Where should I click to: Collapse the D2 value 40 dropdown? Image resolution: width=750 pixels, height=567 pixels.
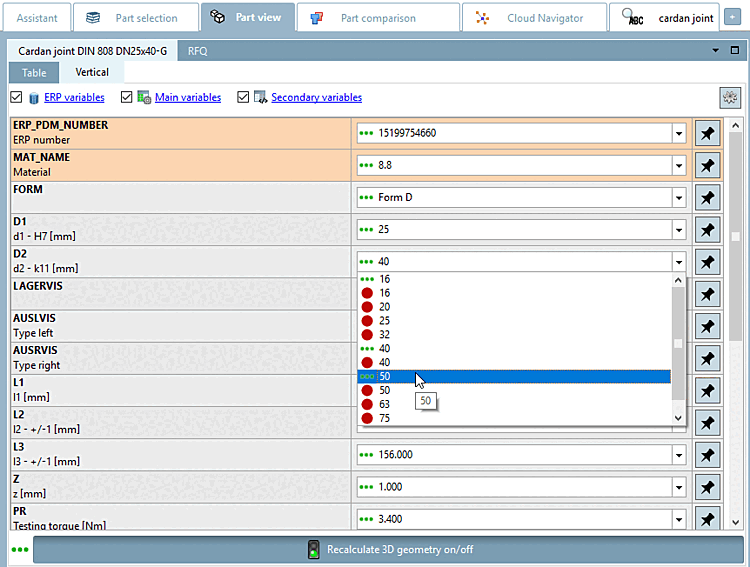[x=679, y=262]
